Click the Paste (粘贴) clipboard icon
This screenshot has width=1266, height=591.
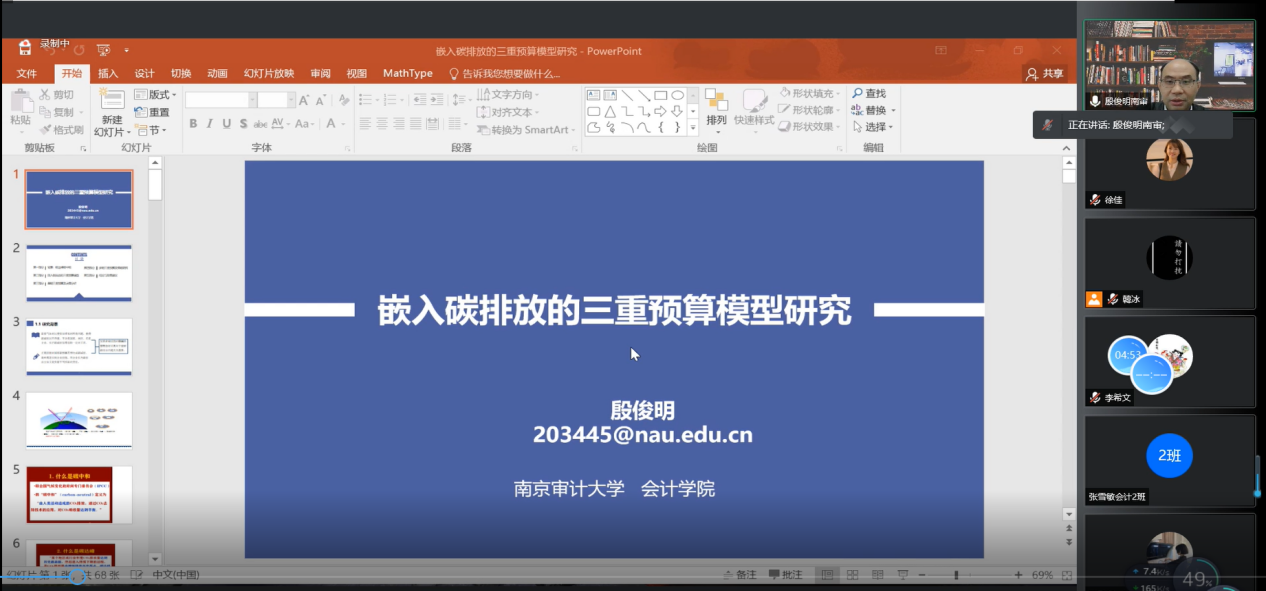[x=20, y=101]
